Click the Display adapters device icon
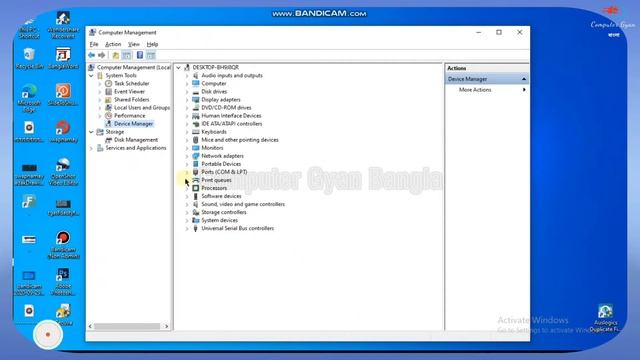Screen dimensions: 640x360 (x=196, y=100)
